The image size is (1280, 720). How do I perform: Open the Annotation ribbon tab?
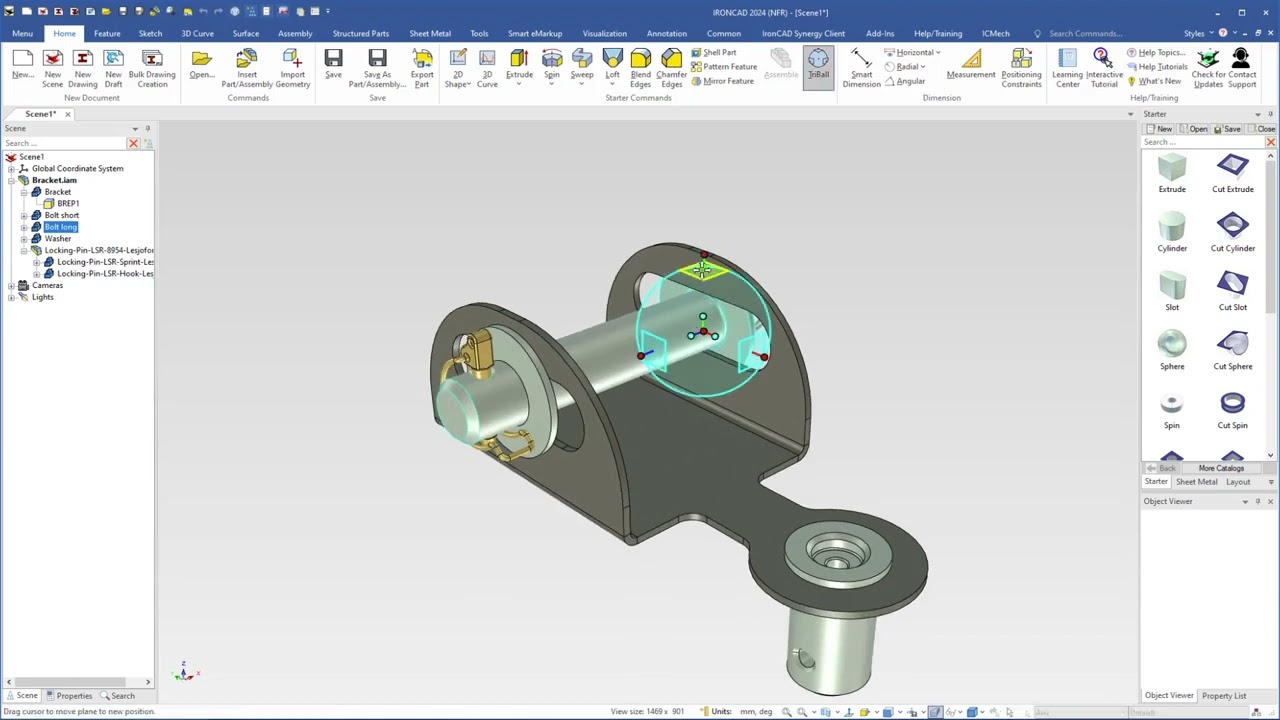click(666, 33)
